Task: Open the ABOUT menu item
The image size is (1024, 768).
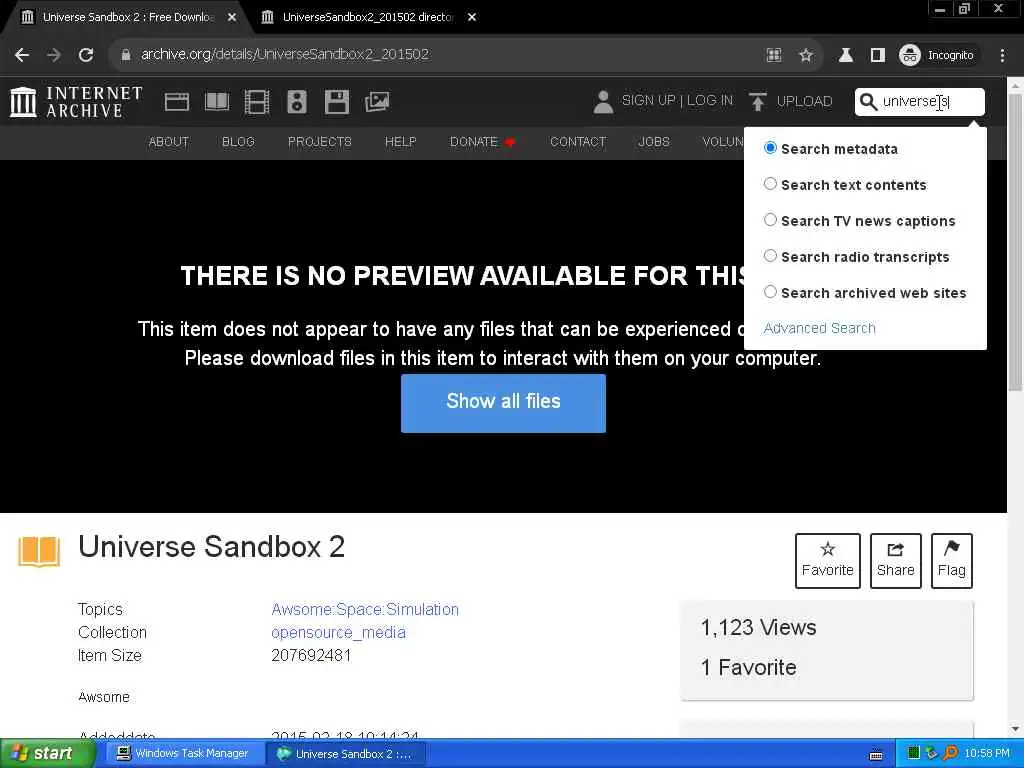Action: click(x=168, y=142)
